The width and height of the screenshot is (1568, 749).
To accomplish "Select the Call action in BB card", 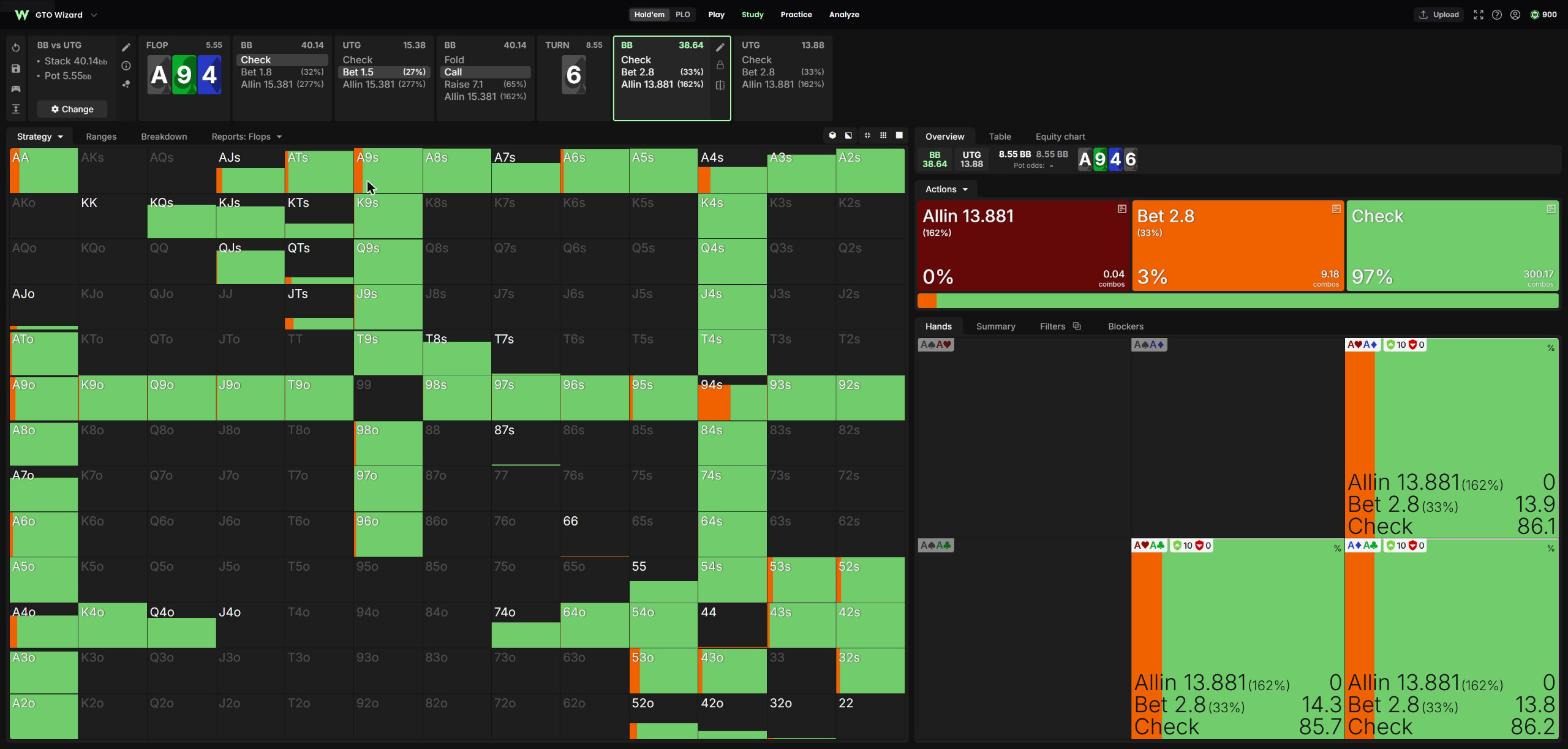I will [486, 72].
